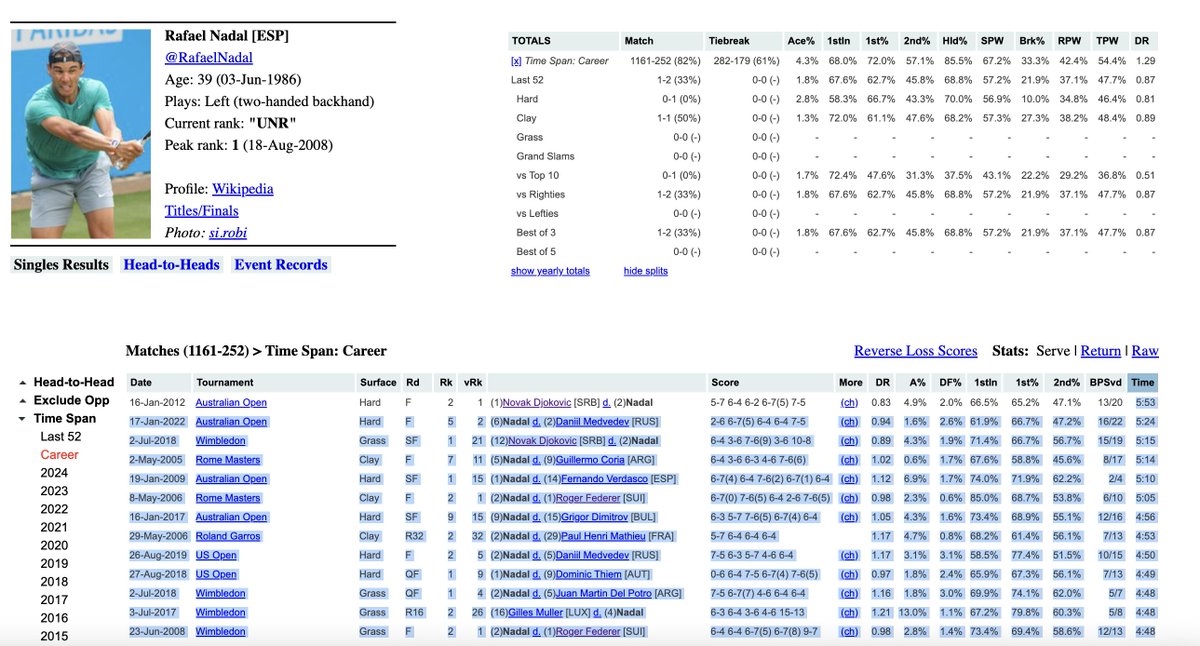Open the si.robi photo credit link
1200x646 pixels.
pyautogui.click(x=228, y=233)
